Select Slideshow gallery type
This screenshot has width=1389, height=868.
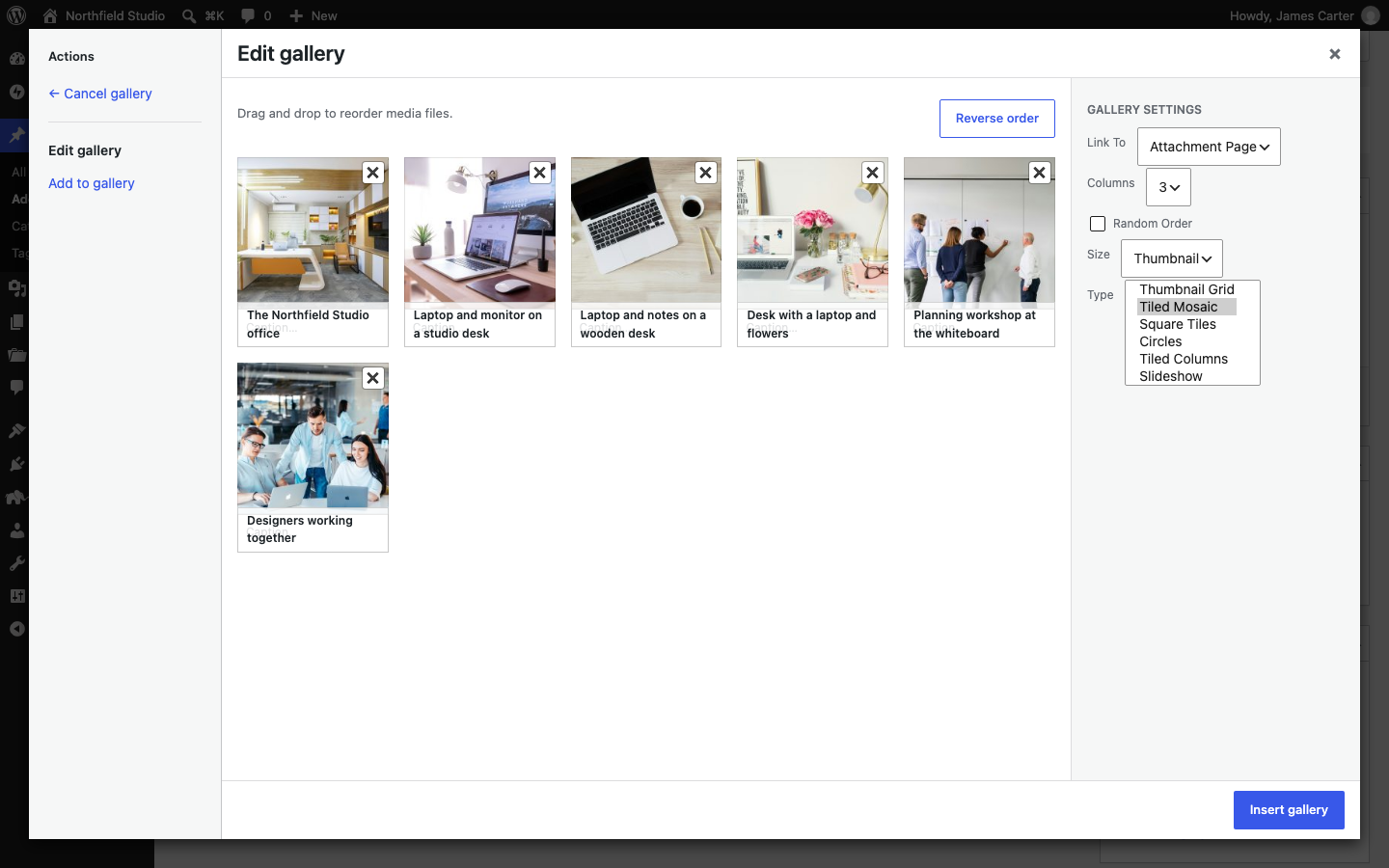[1186, 376]
